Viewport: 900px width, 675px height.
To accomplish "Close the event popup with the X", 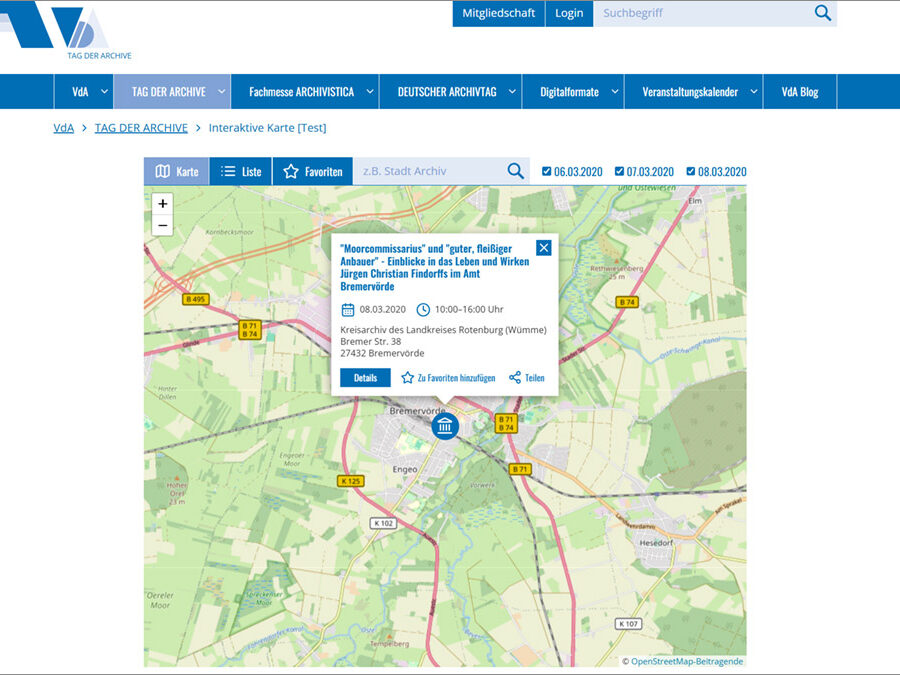I will click(x=544, y=247).
